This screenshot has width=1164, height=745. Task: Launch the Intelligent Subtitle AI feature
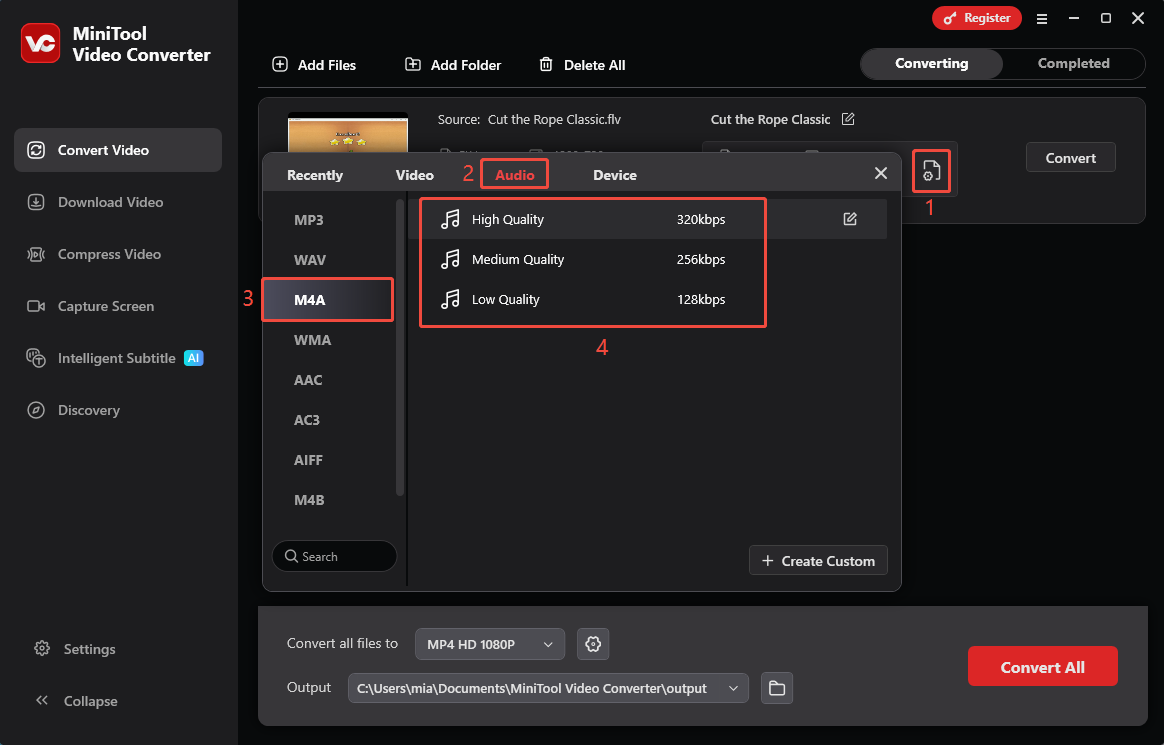pos(113,357)
